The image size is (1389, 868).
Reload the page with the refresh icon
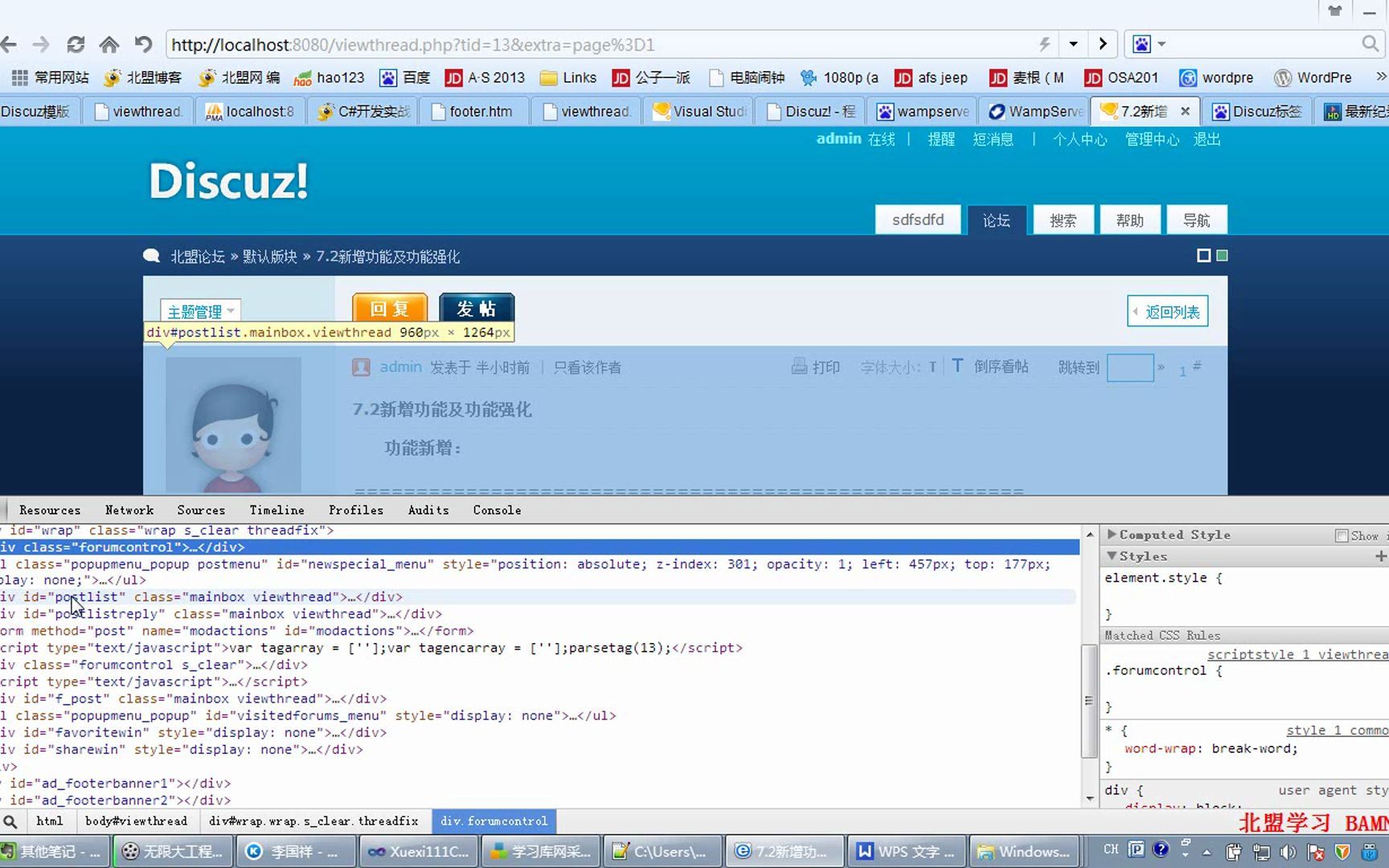coord(76,44)
